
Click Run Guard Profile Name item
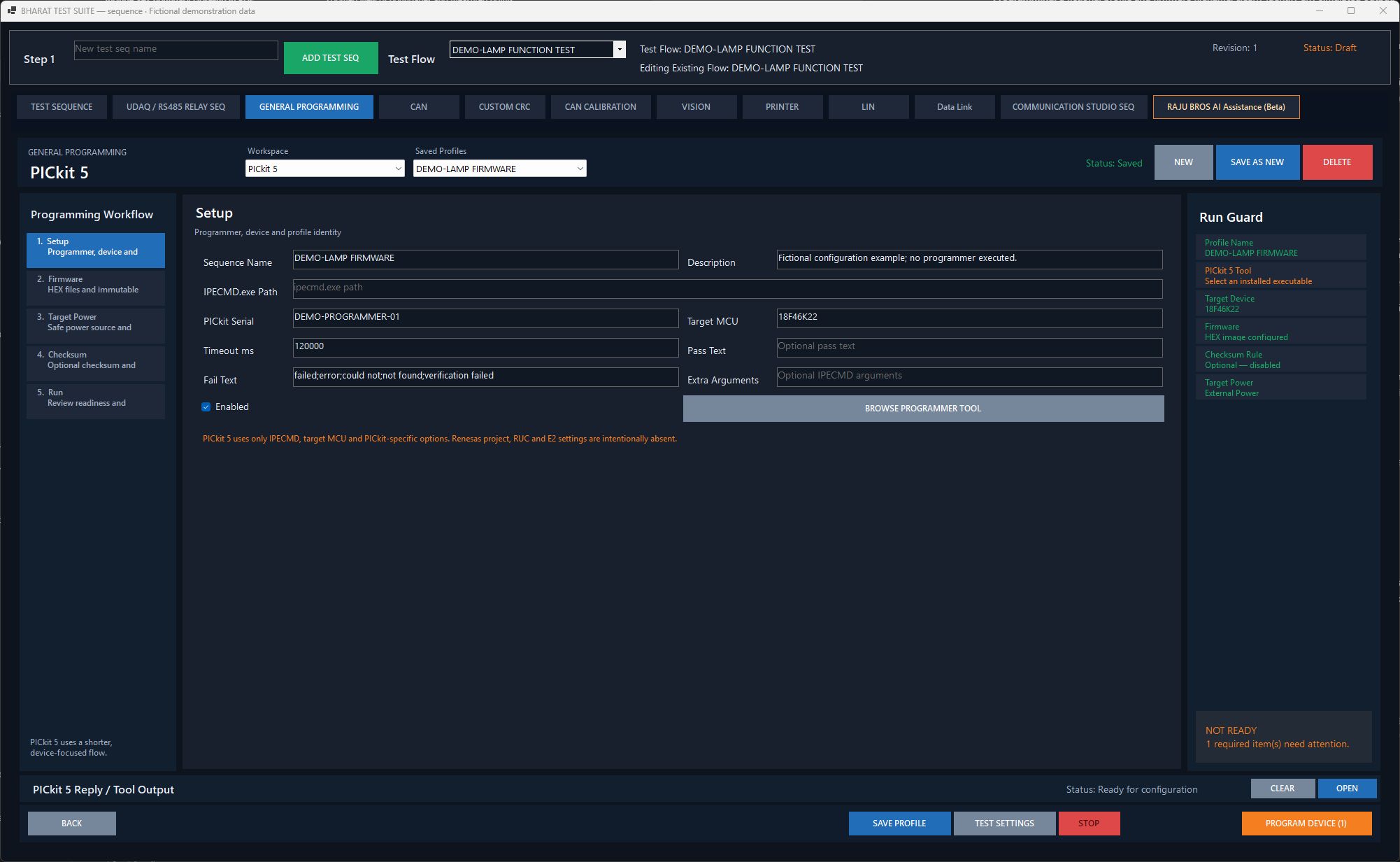pyautogui.click(x=1281, y=248)
